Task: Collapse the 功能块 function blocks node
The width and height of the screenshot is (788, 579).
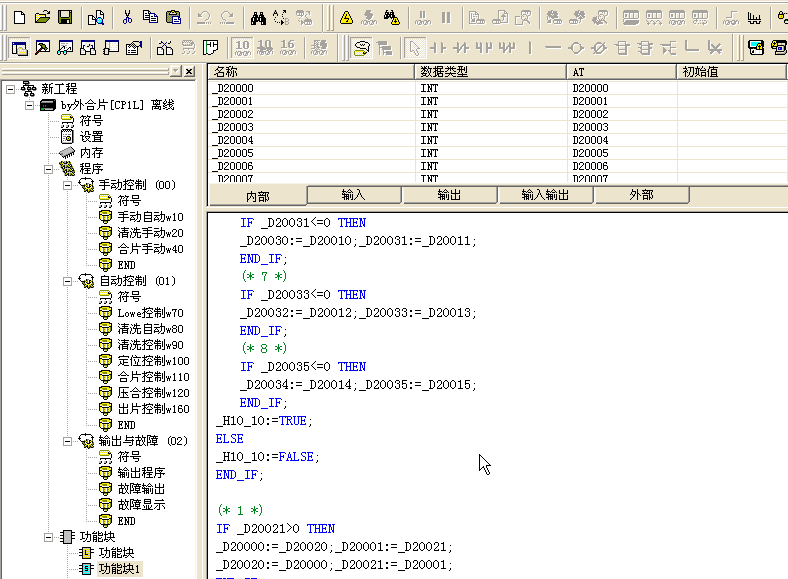Action: 48,537
